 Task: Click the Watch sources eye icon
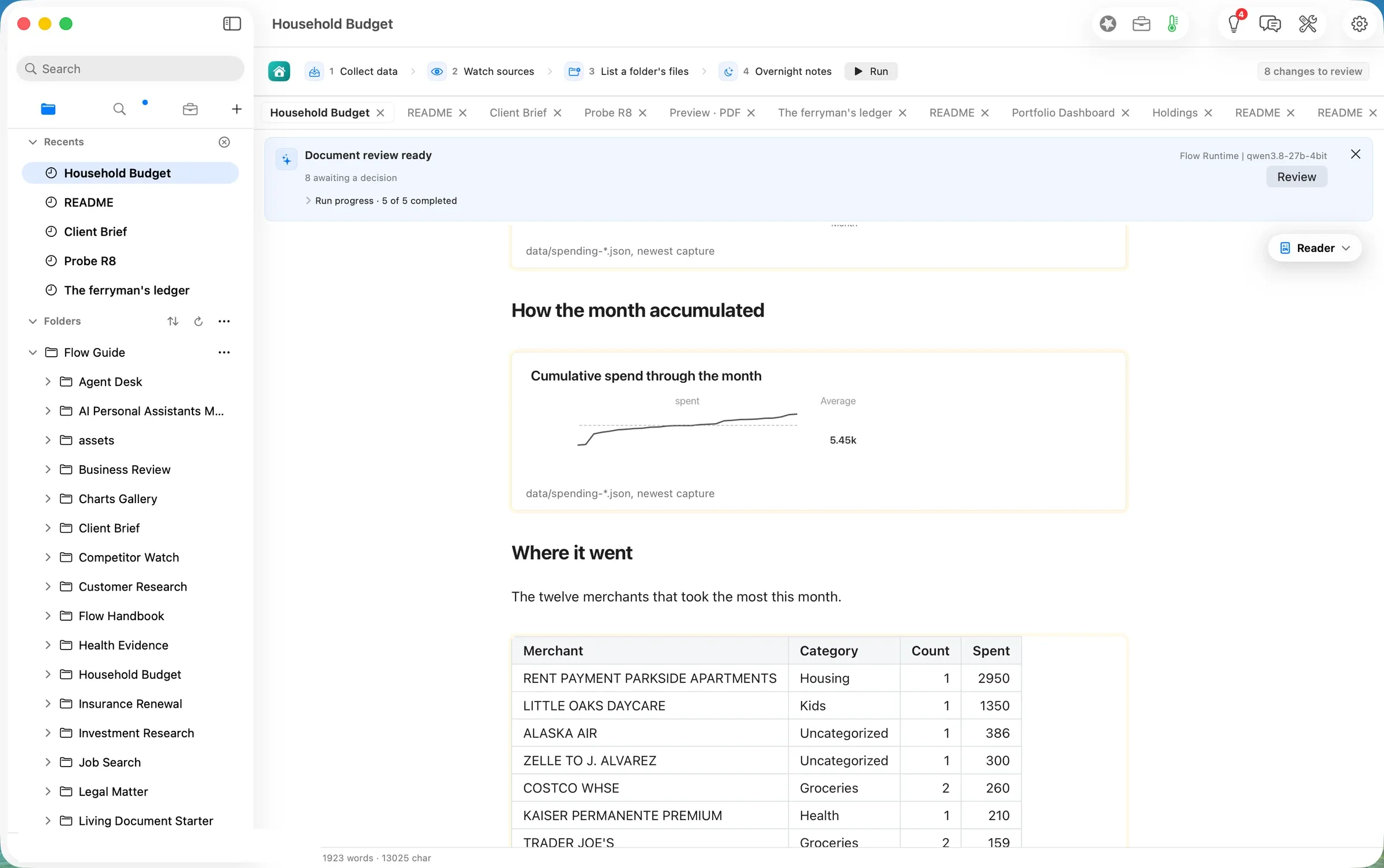point(437,71)
